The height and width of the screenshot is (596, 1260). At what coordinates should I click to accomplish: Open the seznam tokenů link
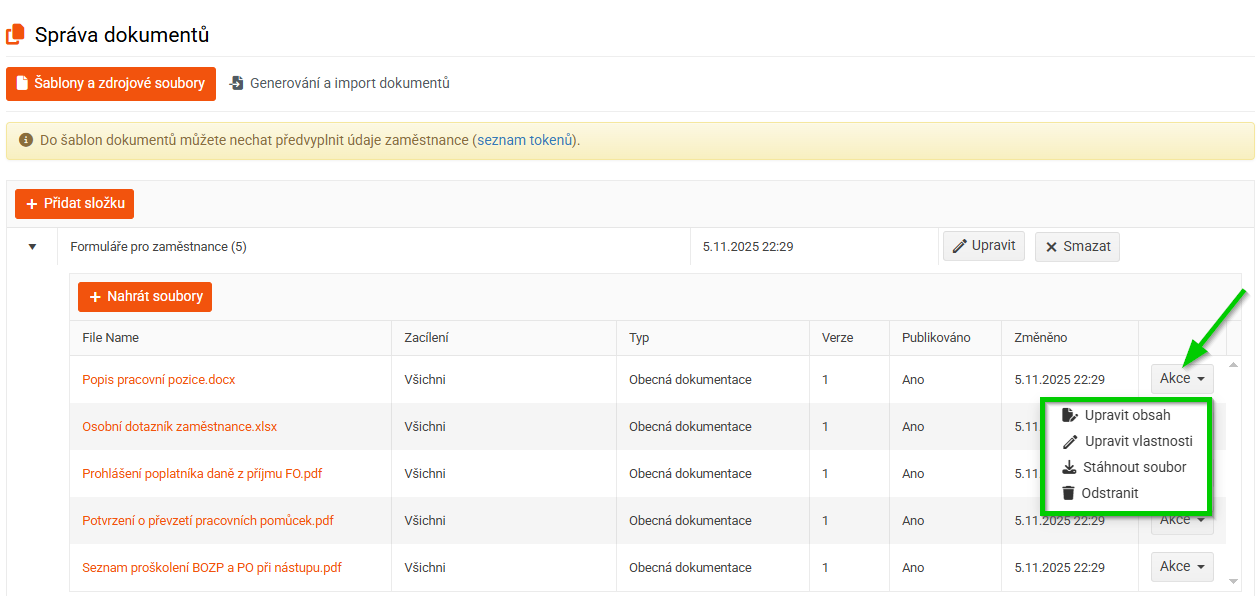click(x=525, y=140)
